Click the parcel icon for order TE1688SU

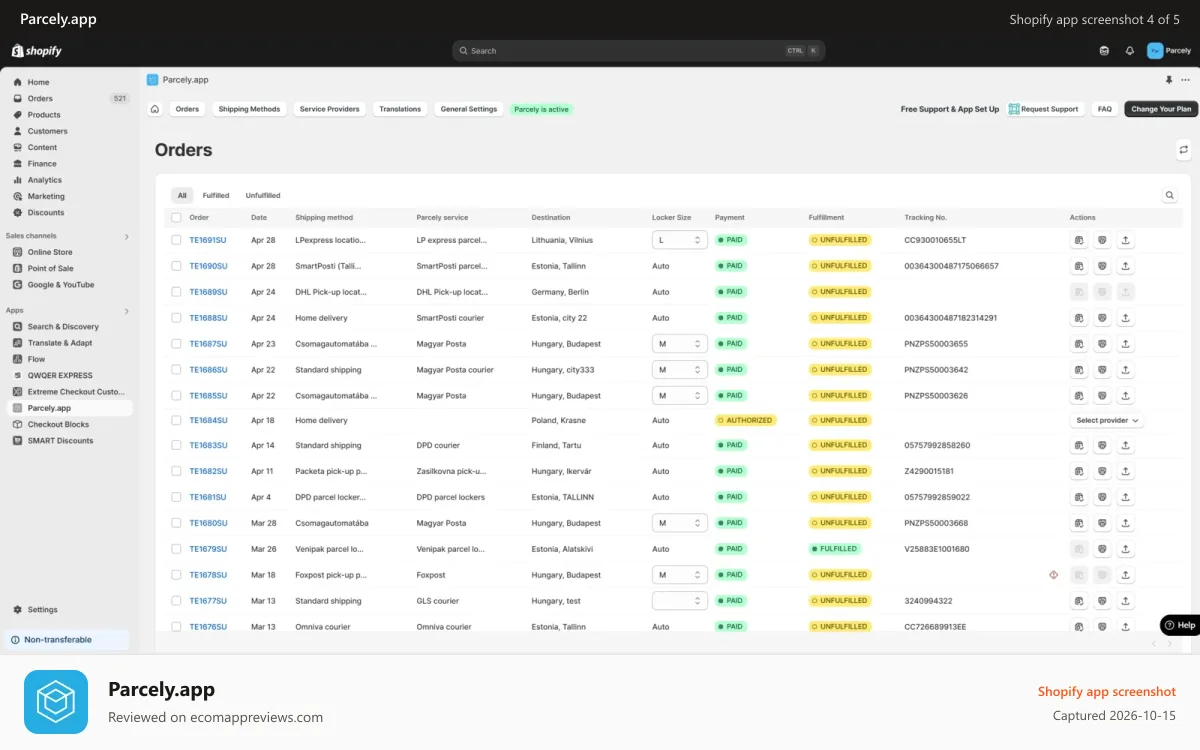point(1102,318)
